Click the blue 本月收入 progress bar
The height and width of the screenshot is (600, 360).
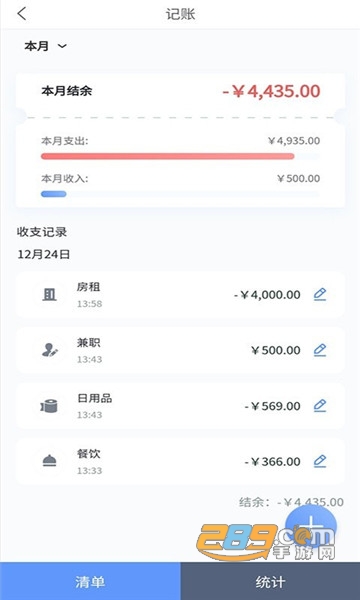tap(54, 194)
